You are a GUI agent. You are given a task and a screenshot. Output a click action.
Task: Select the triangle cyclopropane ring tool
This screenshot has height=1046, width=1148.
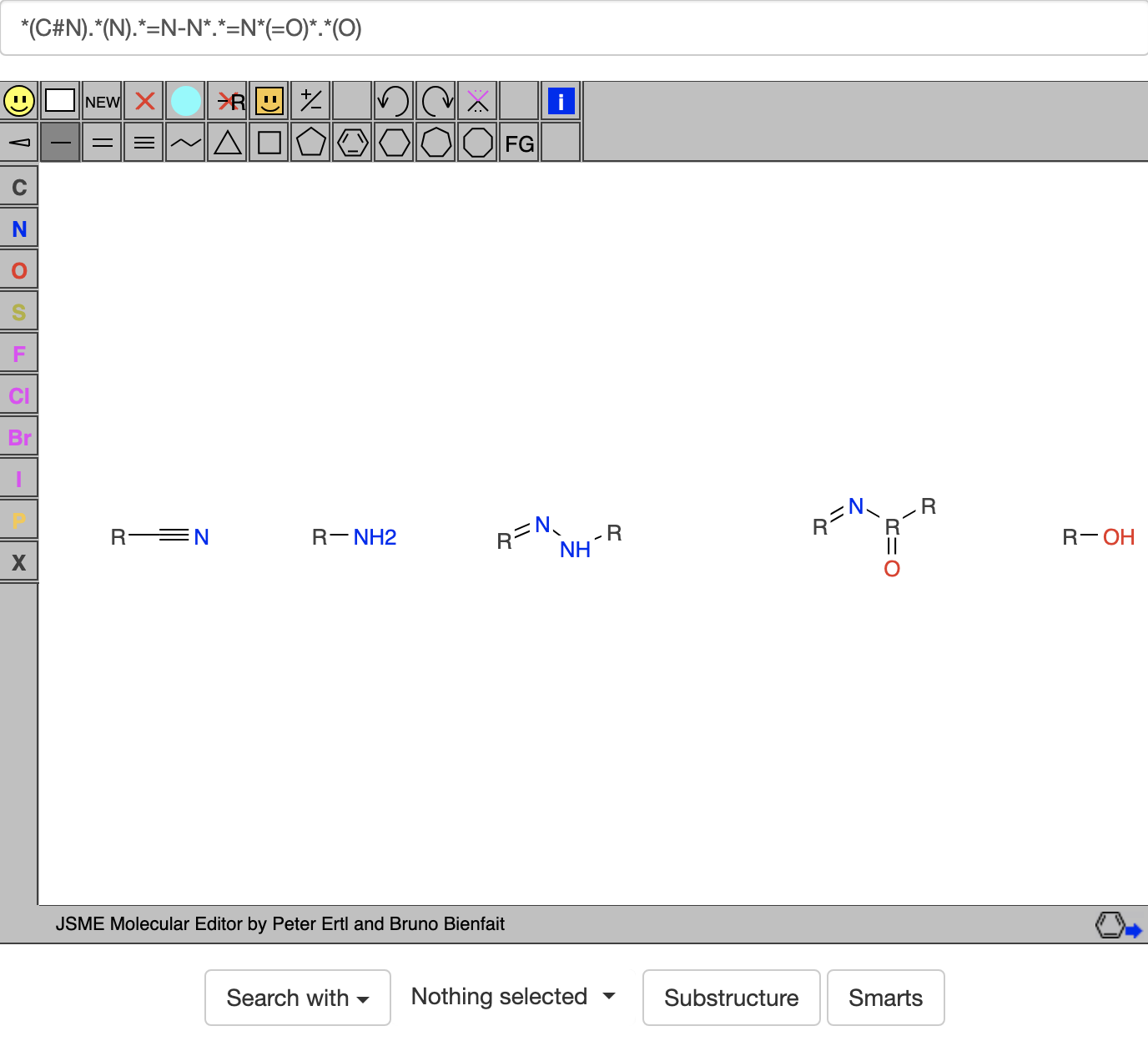click(x=227, y=143)
